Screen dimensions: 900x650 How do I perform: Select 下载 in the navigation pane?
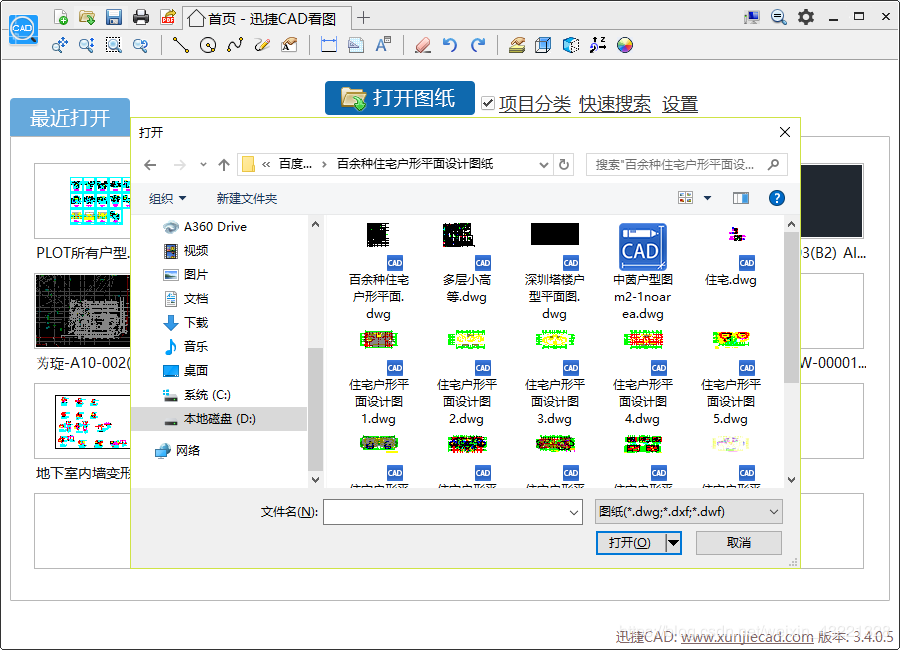(186, 323)
